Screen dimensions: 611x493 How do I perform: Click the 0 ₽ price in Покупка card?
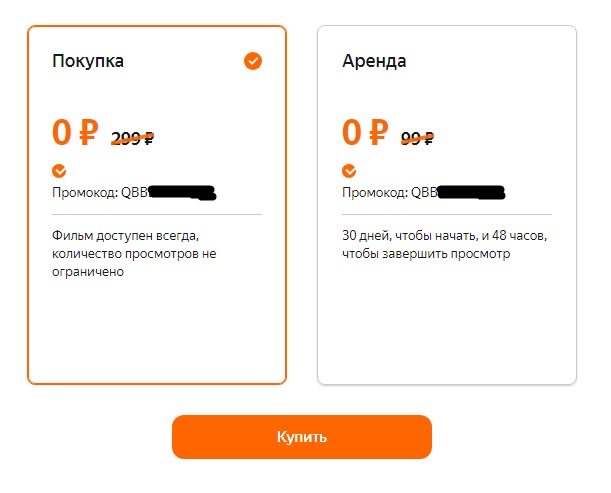click(75, 133)
